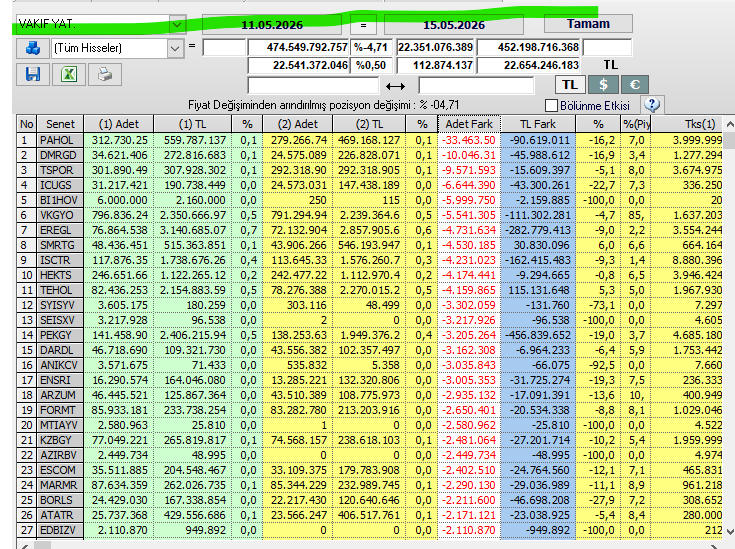
Task: Click the TL Fark value 115.131.648
Action: [538, 290]
